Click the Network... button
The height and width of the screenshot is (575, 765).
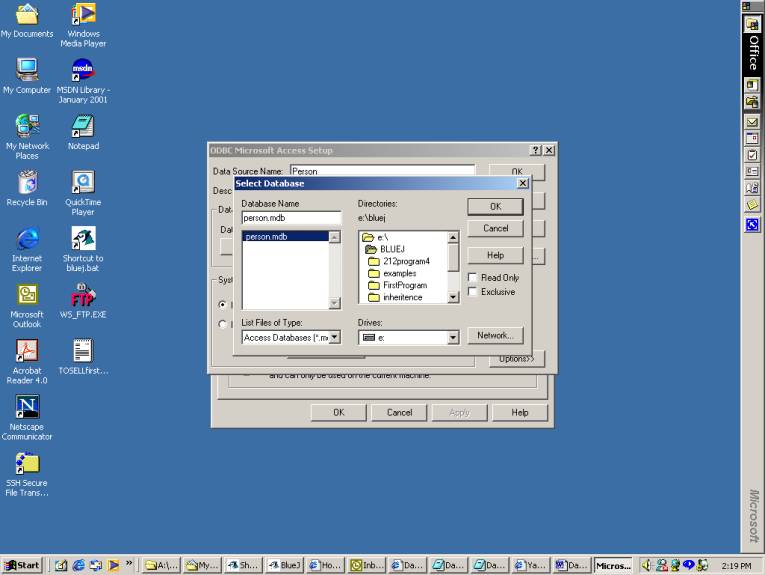click(x=495, y=336)
